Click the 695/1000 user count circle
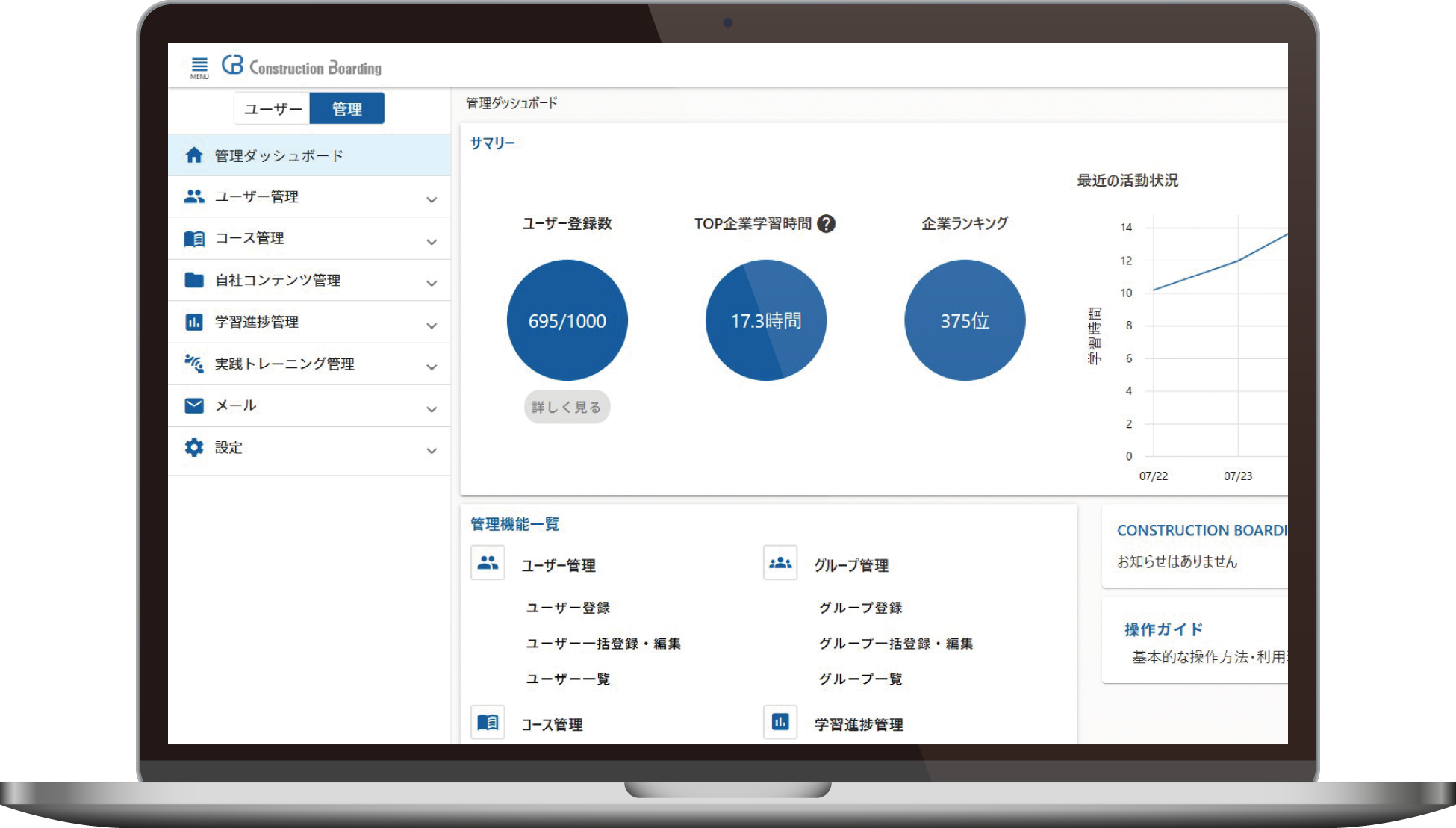Screen dimensions: 1456x828 (x=567, y=320)
